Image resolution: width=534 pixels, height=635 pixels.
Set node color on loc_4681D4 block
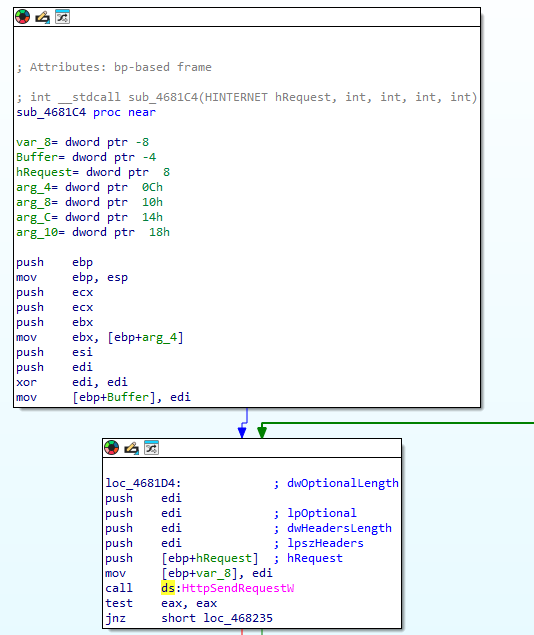coord(112,448)
